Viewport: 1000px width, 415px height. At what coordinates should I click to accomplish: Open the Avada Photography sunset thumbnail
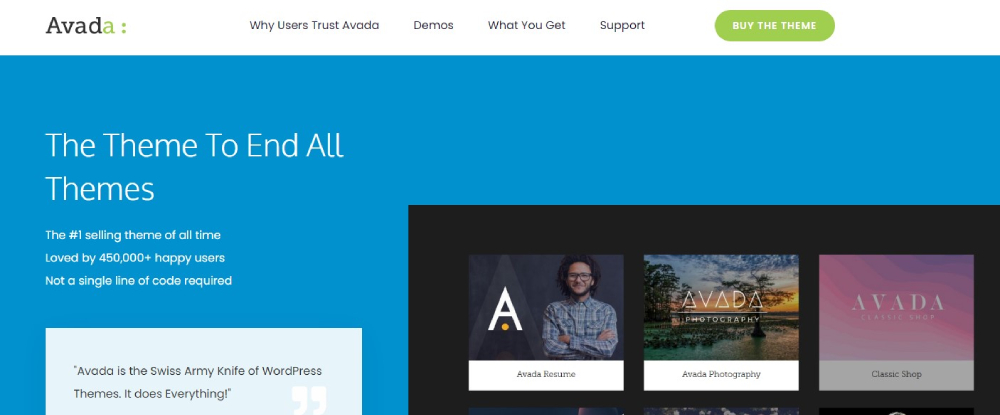tap(721, 307)
